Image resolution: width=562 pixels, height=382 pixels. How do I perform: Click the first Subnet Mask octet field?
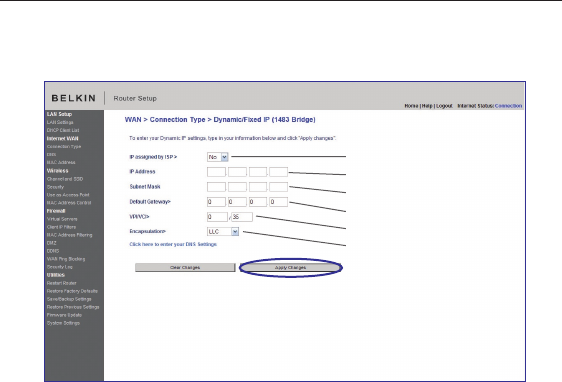[216, 187]
